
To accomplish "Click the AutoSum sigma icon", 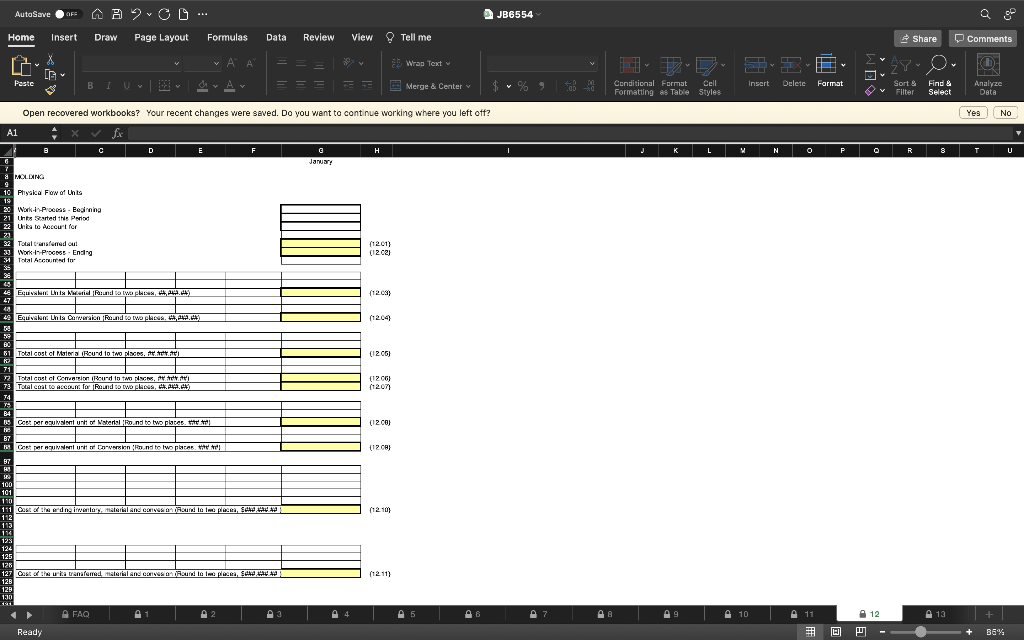I will click(x=871, y=59).
